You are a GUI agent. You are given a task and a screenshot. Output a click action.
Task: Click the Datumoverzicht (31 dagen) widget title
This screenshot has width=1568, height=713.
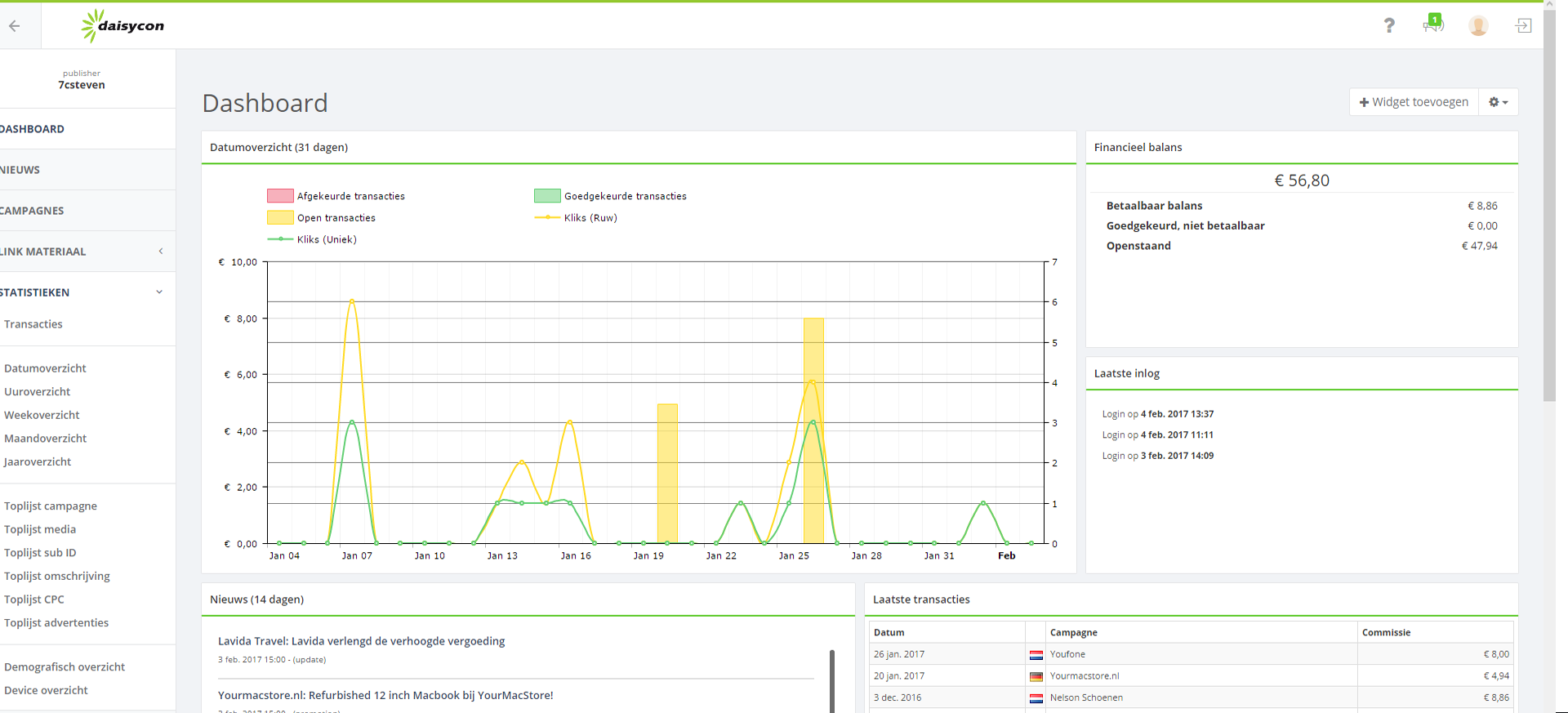(278, 147)
